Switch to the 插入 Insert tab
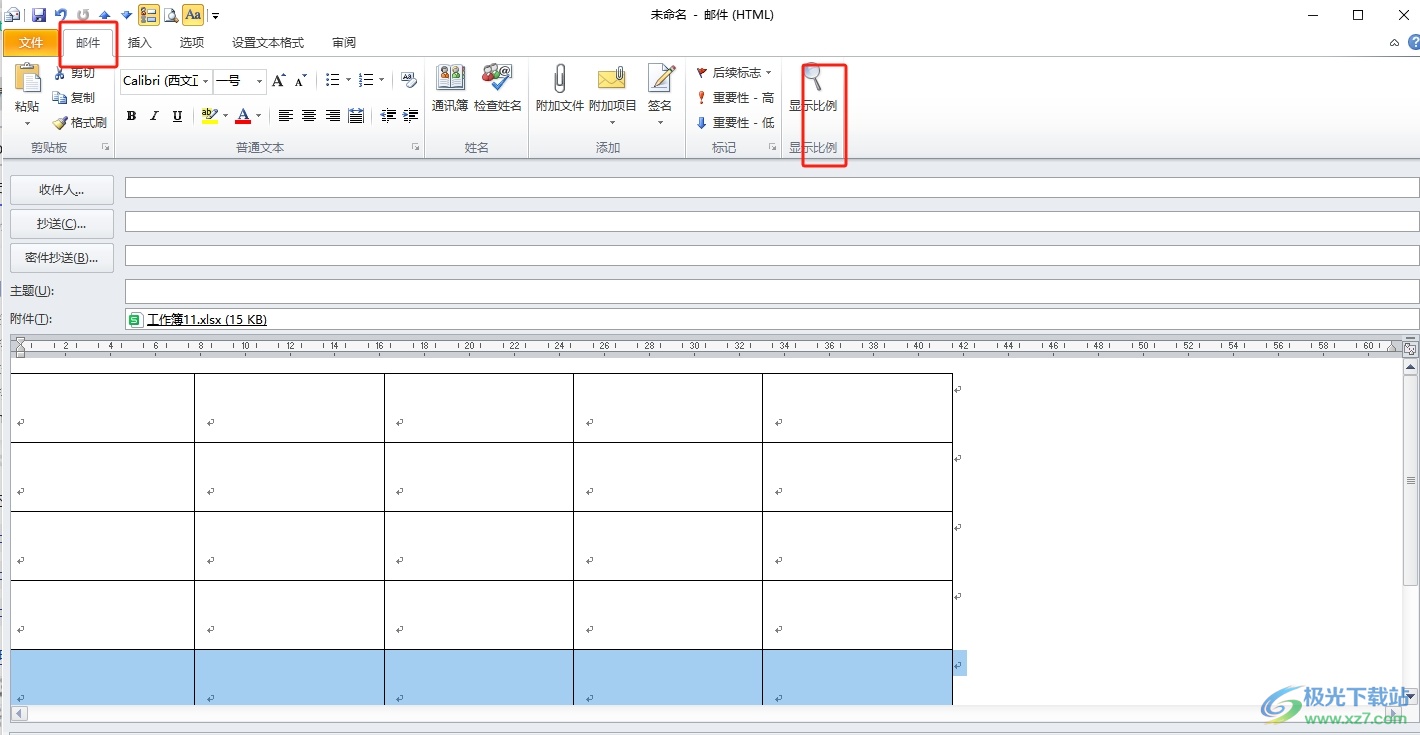1420x735 pixels. [140, 43]
